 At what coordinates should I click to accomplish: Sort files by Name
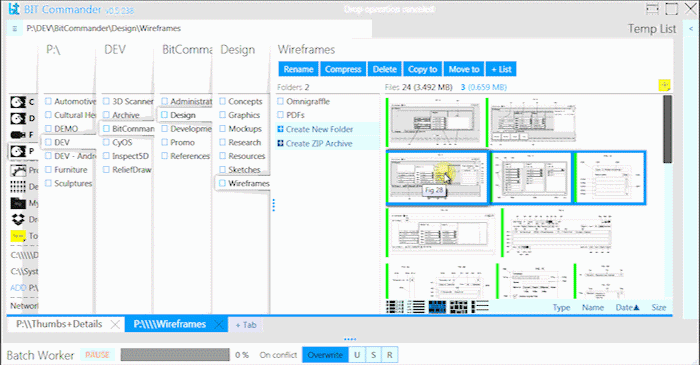pyautogui.click(x=593, y=307)
